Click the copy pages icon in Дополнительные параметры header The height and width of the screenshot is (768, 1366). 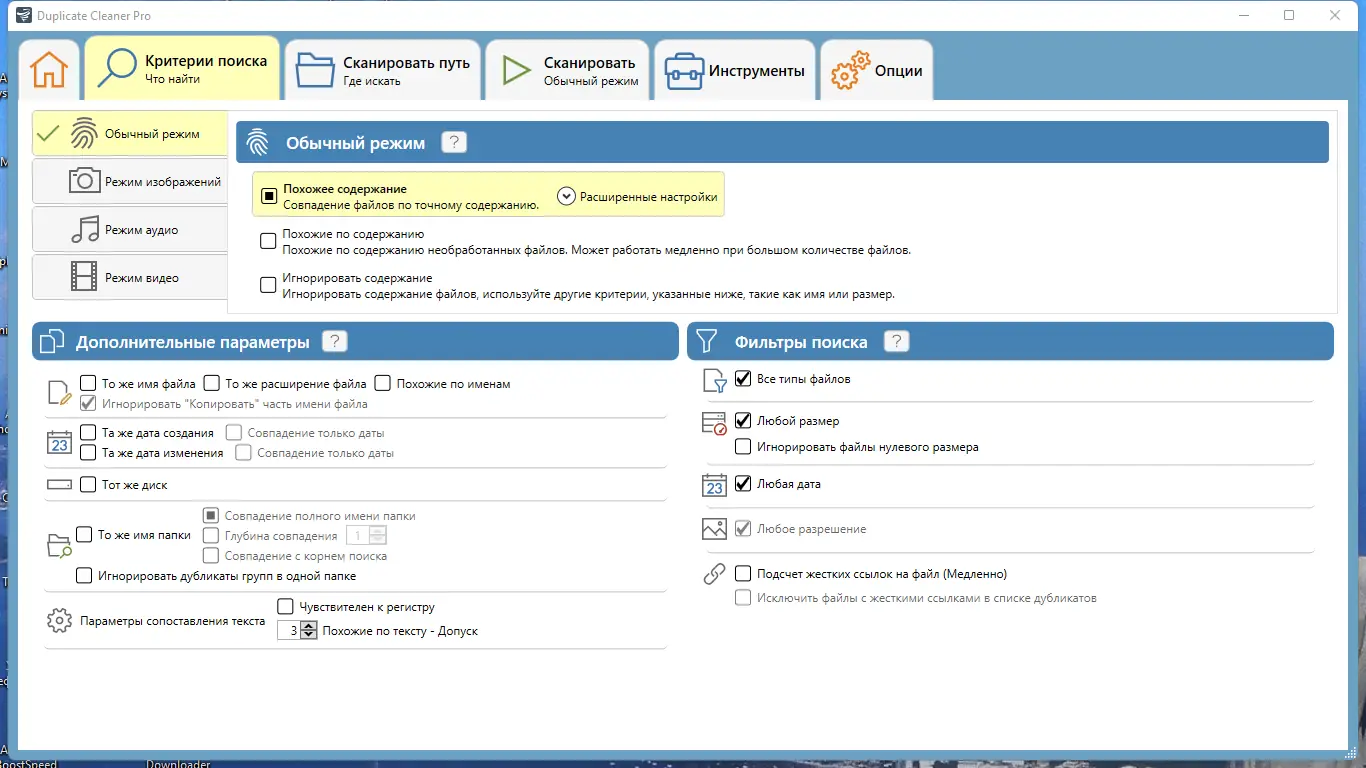51,342
